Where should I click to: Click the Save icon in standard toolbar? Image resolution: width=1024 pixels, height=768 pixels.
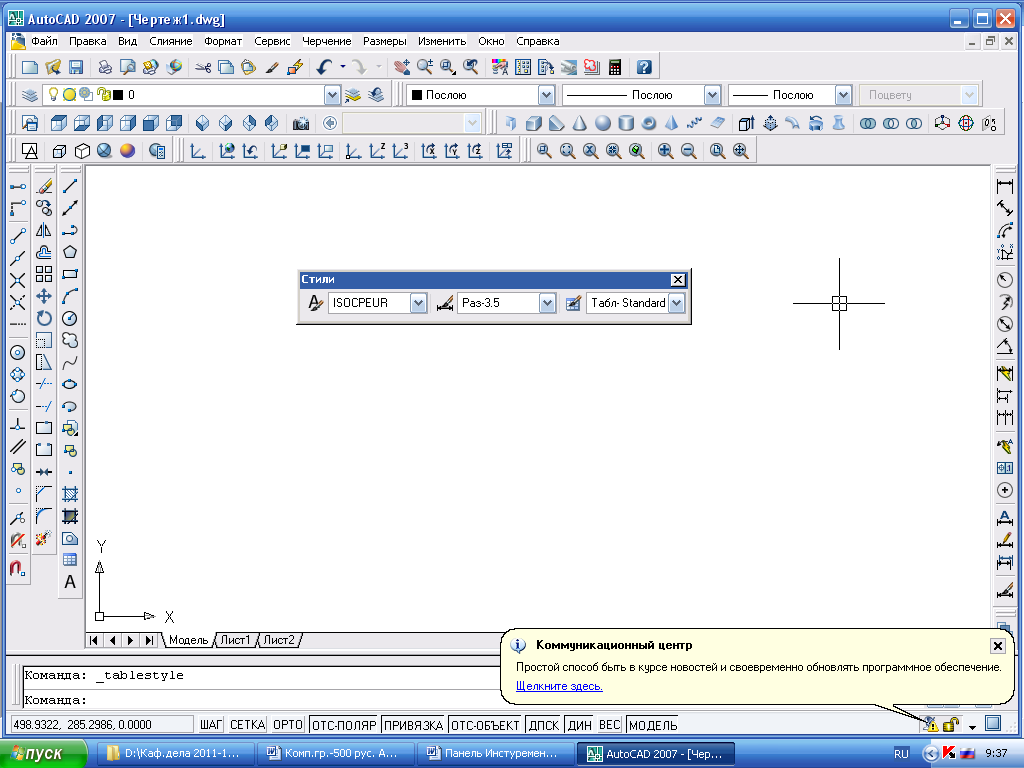[x=76, y=67]
